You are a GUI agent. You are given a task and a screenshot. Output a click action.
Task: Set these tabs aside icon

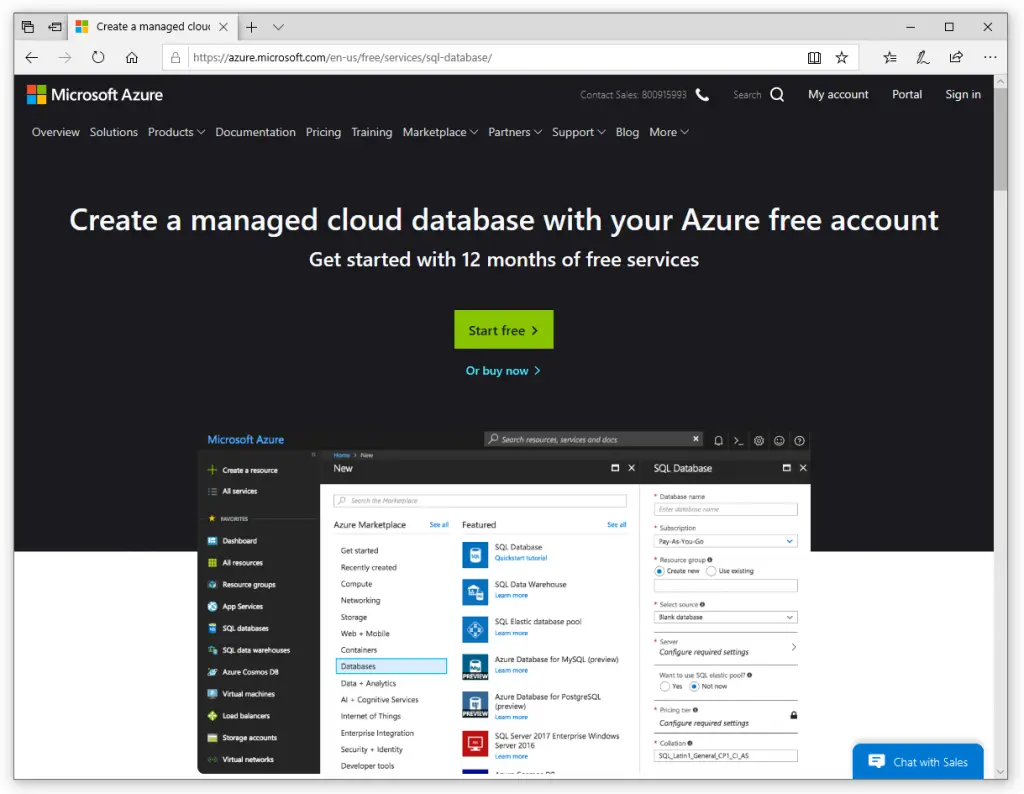coord(55,27)
